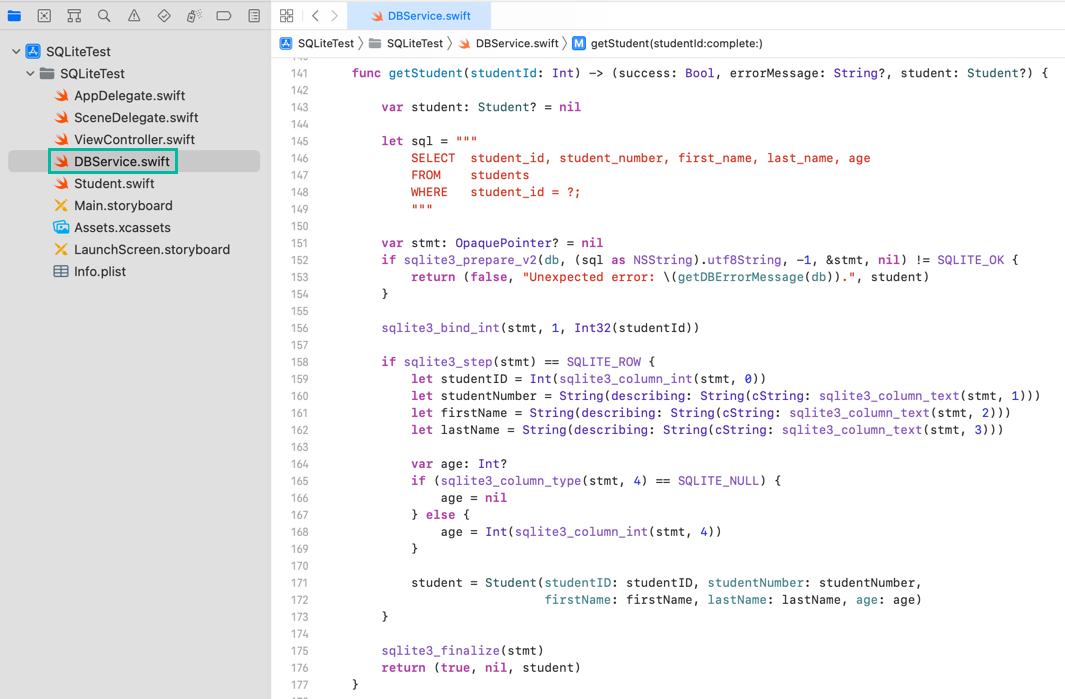Viewport: 1065px width, 699px height.
Task: Click line number 176 in gutter
Action: (x=299, y=668)
